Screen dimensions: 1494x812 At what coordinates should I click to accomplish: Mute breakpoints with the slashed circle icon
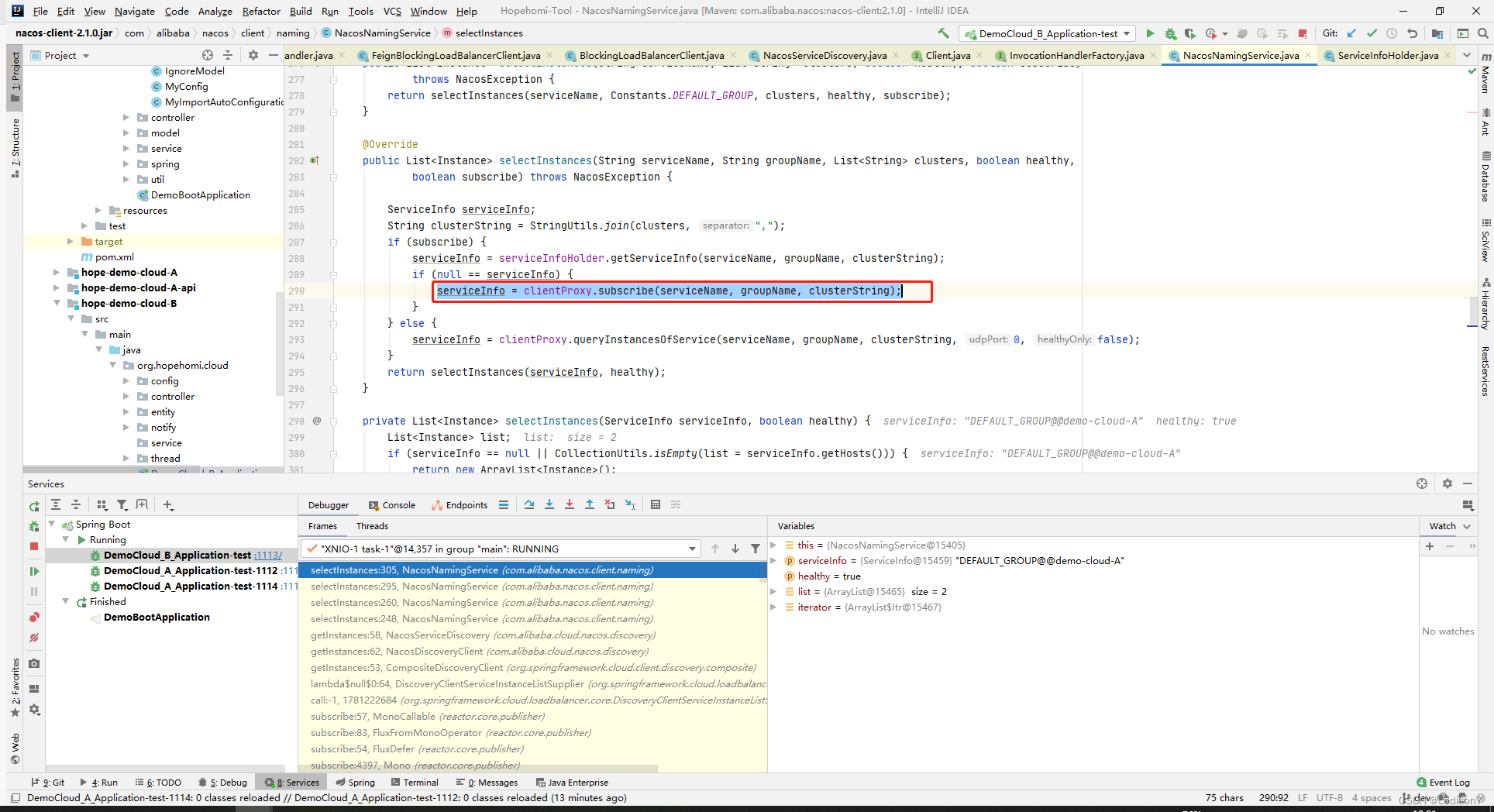34,638
